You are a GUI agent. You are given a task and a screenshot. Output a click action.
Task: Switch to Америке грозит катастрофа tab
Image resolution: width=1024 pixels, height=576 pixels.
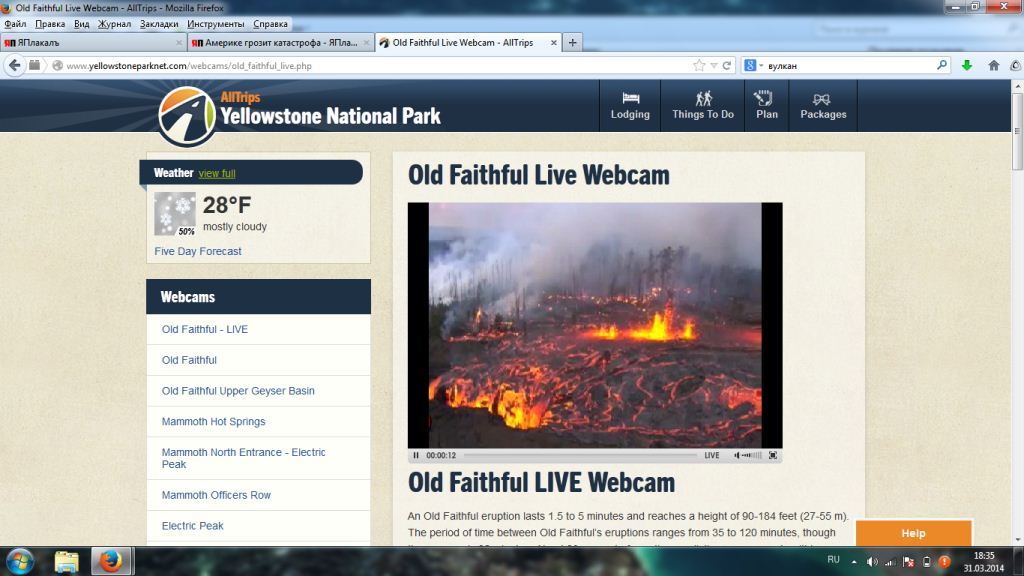tap(281, 42)
